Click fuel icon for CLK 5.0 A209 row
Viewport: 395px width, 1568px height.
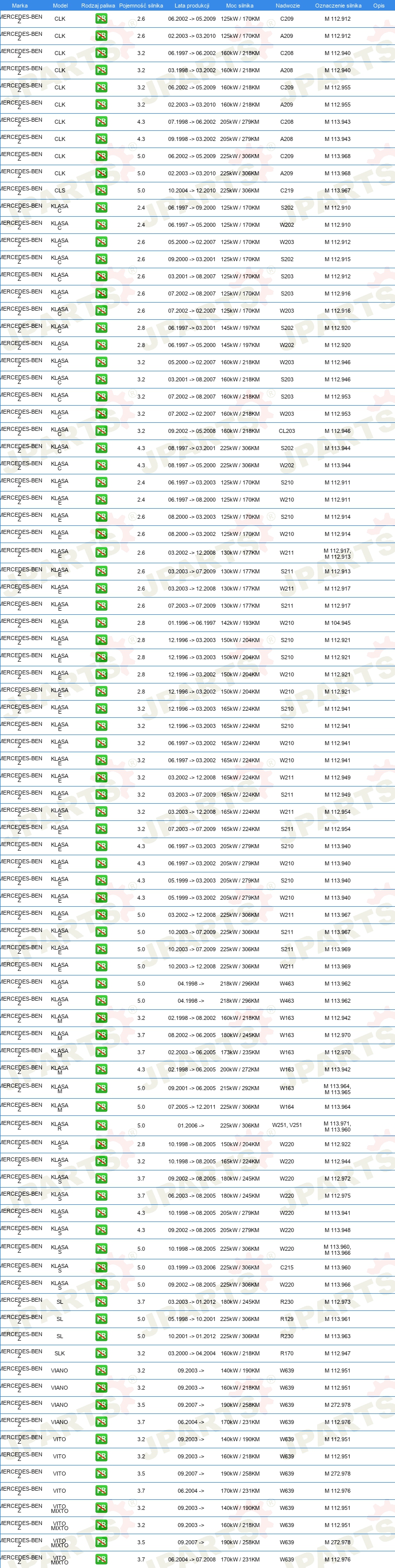[101, 173]
